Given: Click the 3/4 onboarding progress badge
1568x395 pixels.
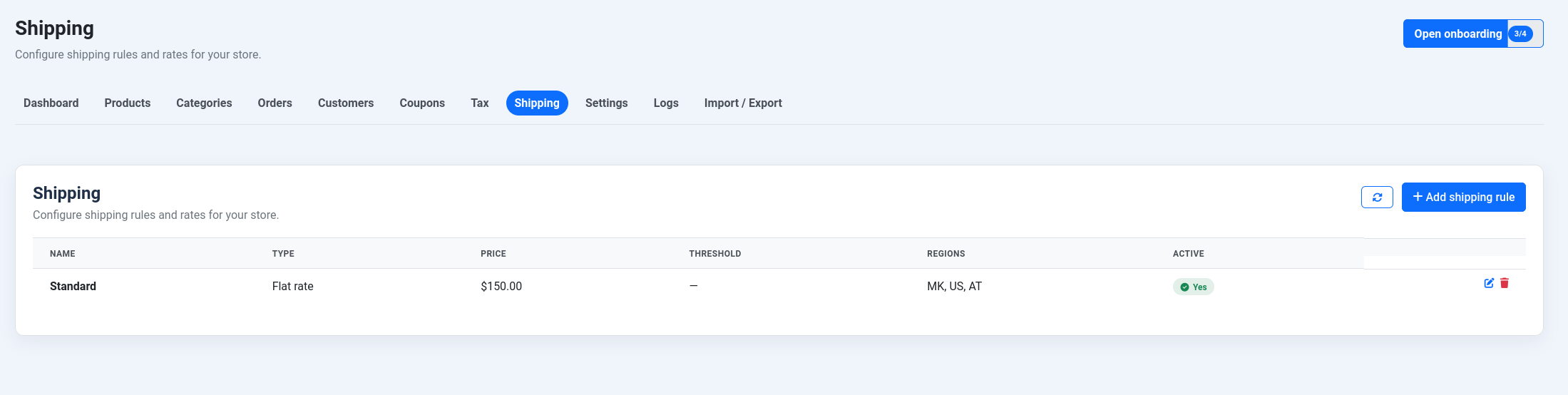Looking at the screenshot, I should point(1520,34).
